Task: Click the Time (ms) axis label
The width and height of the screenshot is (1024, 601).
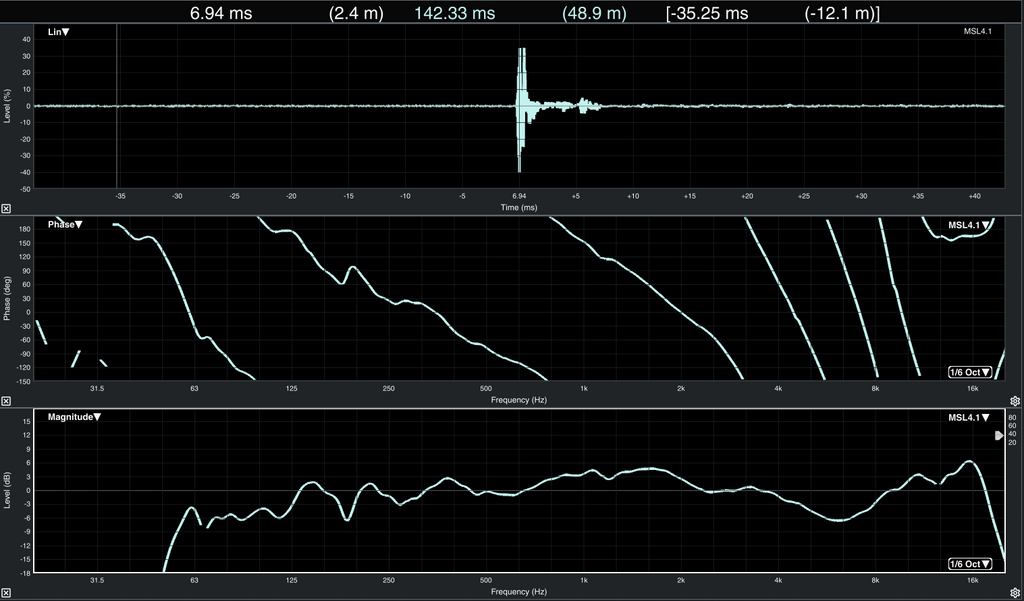Action: [519, 208]
